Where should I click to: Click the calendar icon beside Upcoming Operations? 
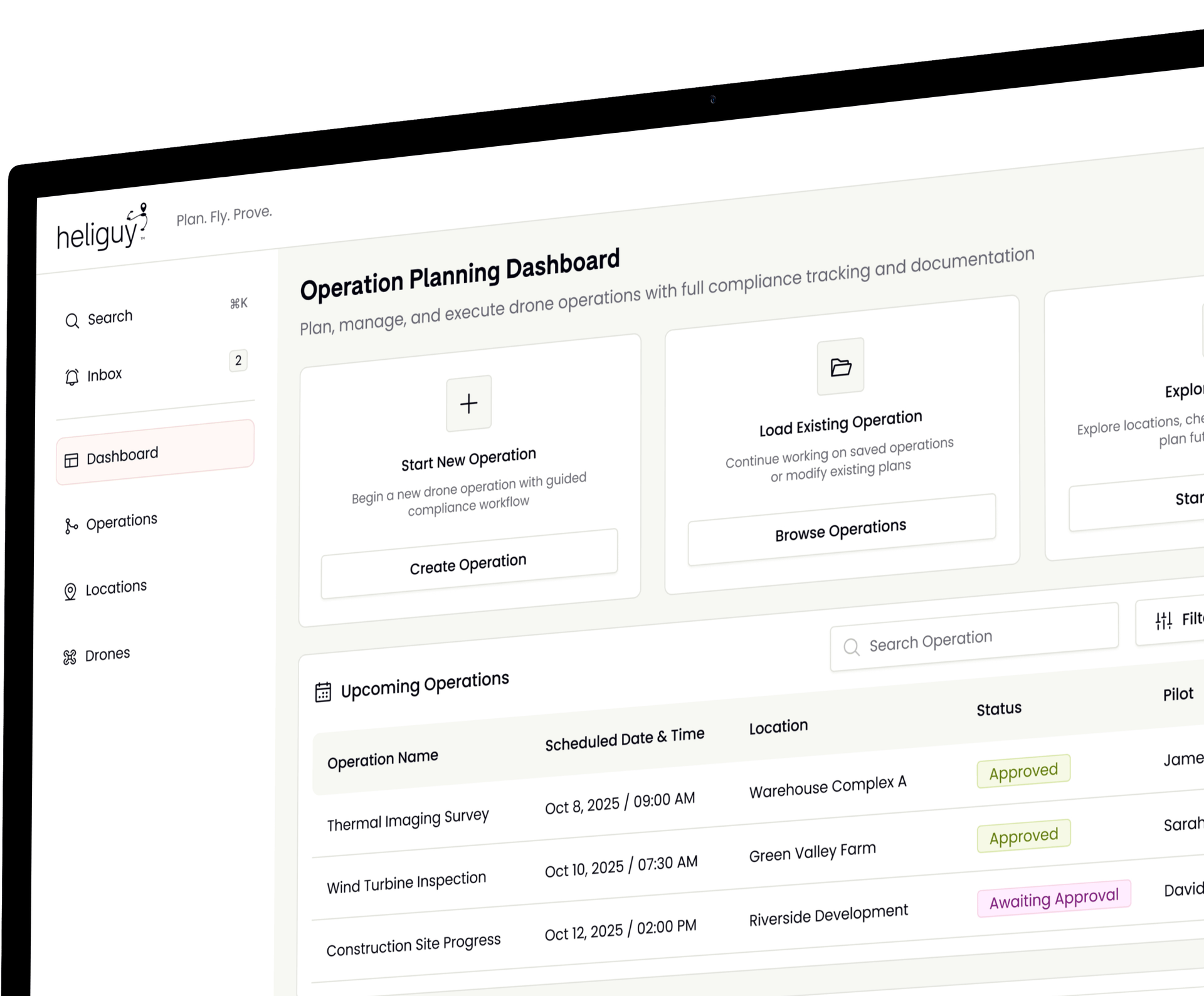[323, 692]
